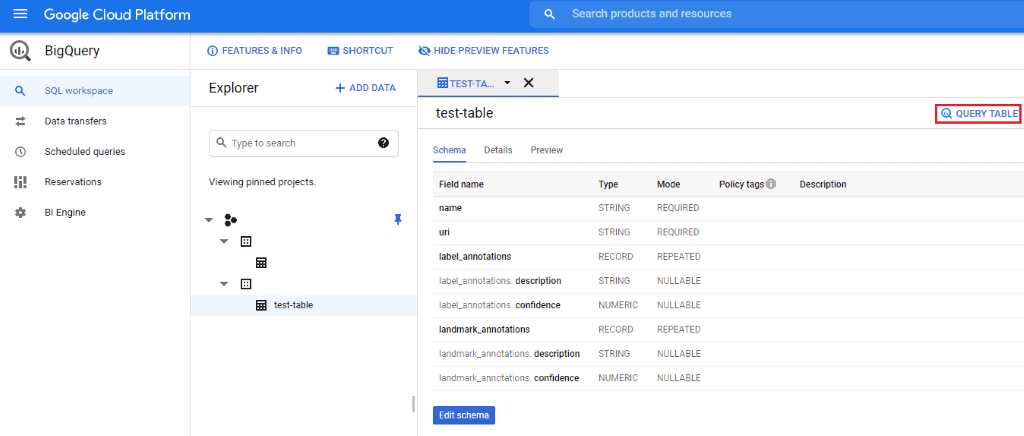This screenshot has width=1024, height=436.
Task: Click the Mode column header
Action: [x=669, y=185]
